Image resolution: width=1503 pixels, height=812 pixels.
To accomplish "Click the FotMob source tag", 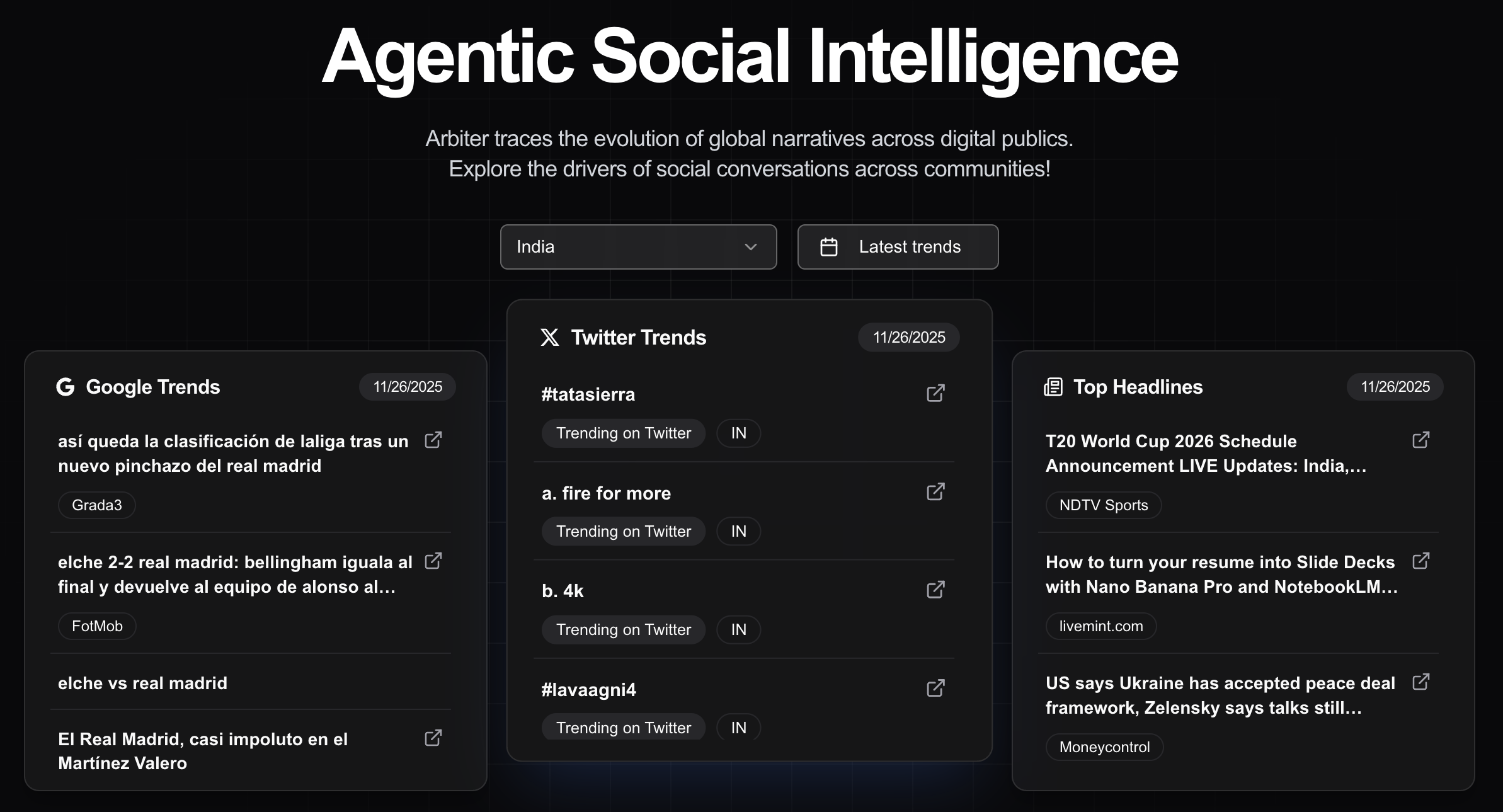I will coord(97,626).
